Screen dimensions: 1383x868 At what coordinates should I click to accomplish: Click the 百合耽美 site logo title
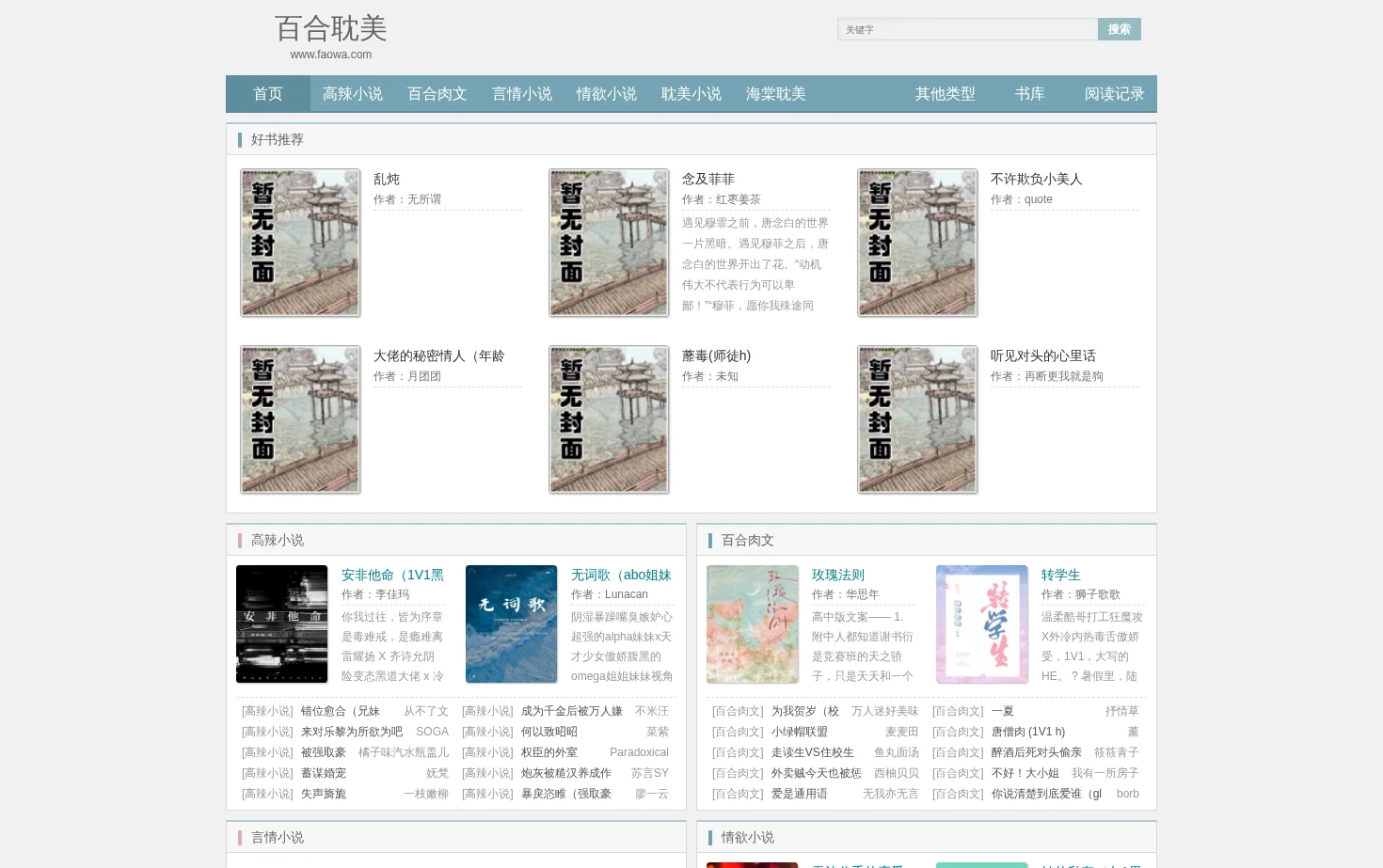tap(331, 28)
